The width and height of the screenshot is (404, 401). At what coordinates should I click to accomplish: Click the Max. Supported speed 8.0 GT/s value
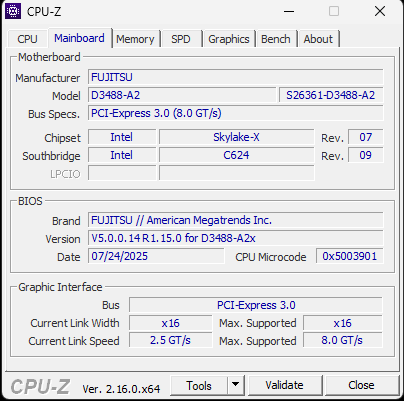[343, 340]
